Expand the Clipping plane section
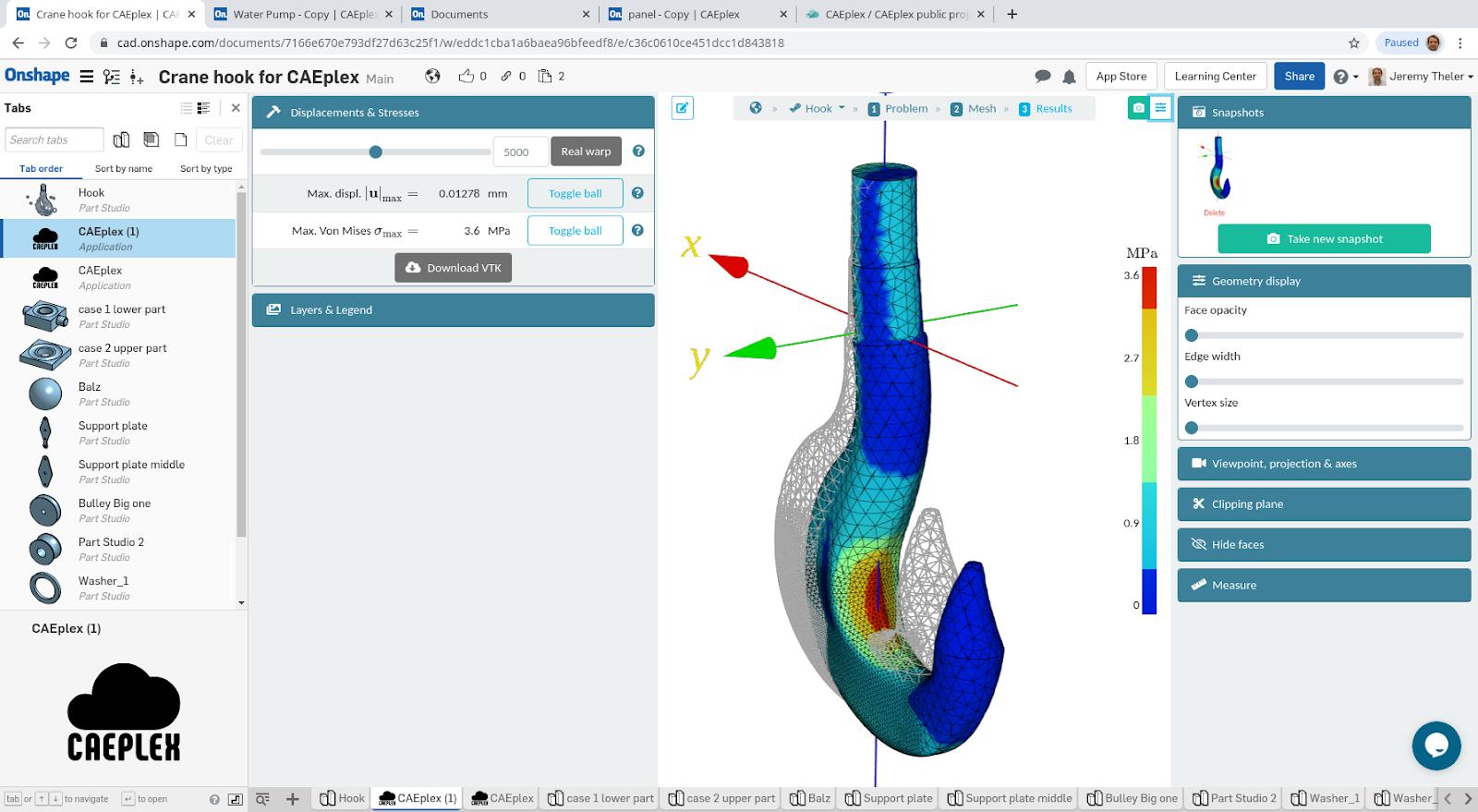This screenshot has width=1478, height=812. 1323,504
